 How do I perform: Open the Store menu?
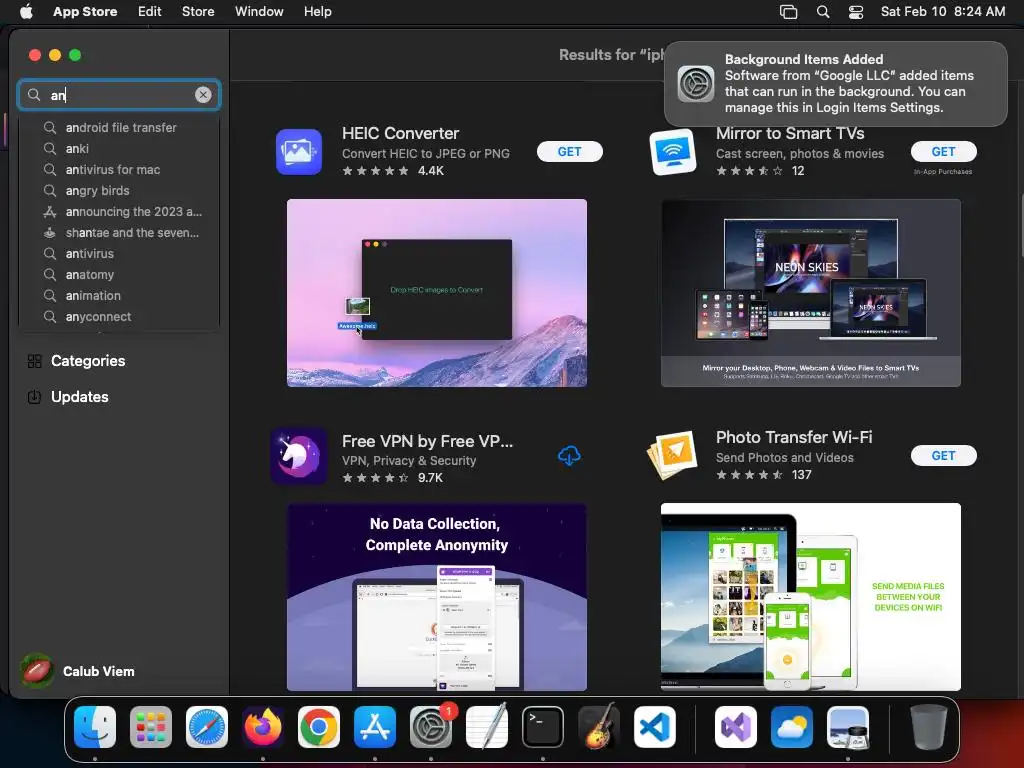[198, 12]
